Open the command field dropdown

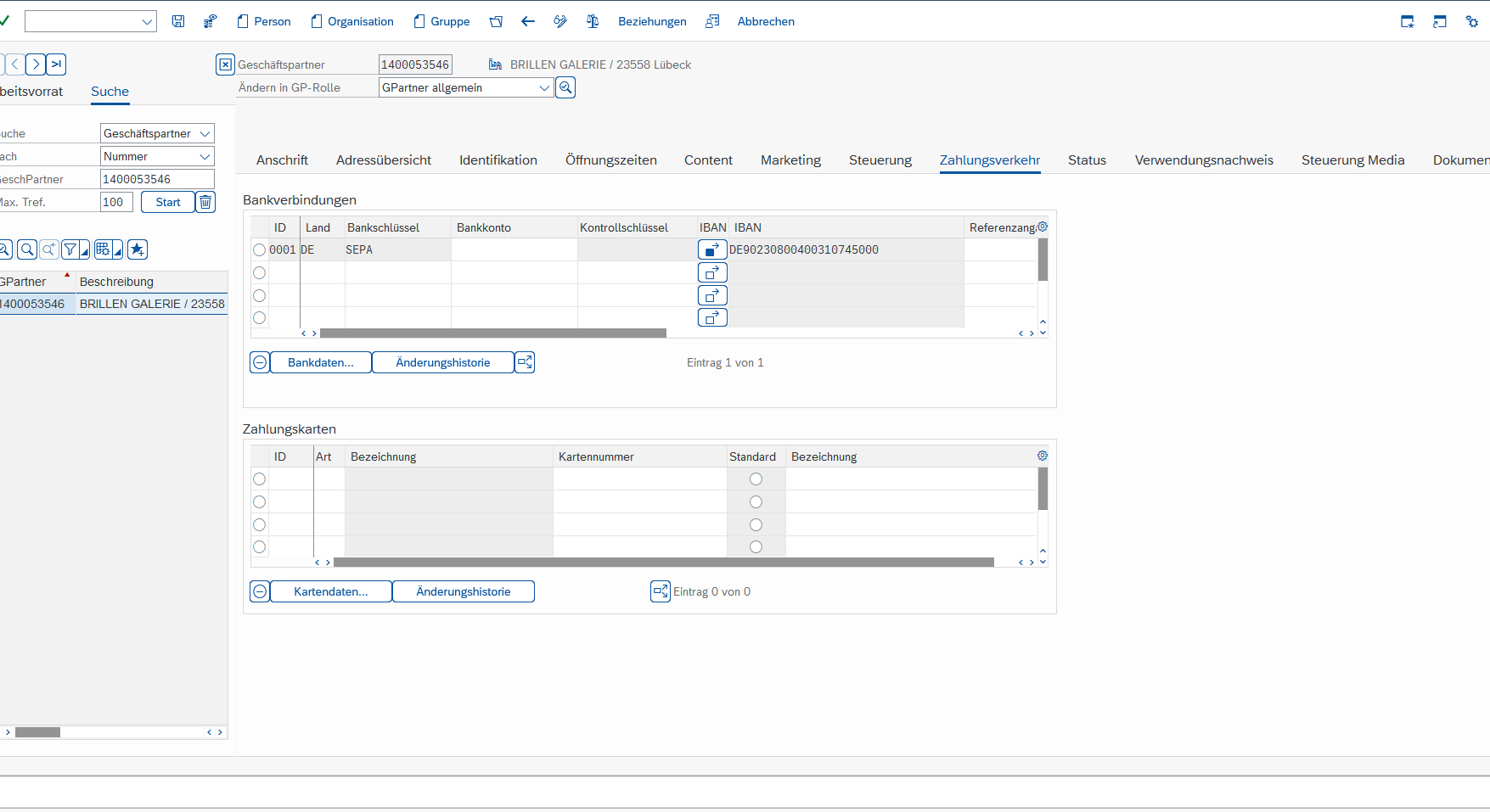pyautogui.click(x=147, y=22)
